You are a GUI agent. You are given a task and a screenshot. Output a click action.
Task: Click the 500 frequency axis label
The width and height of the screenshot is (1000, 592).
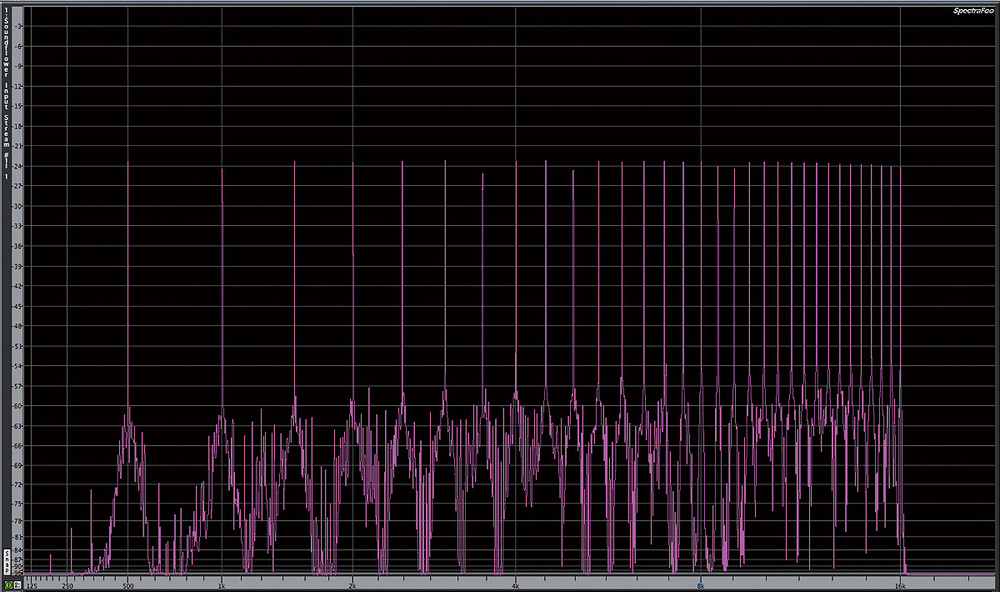tap(128, 586)
